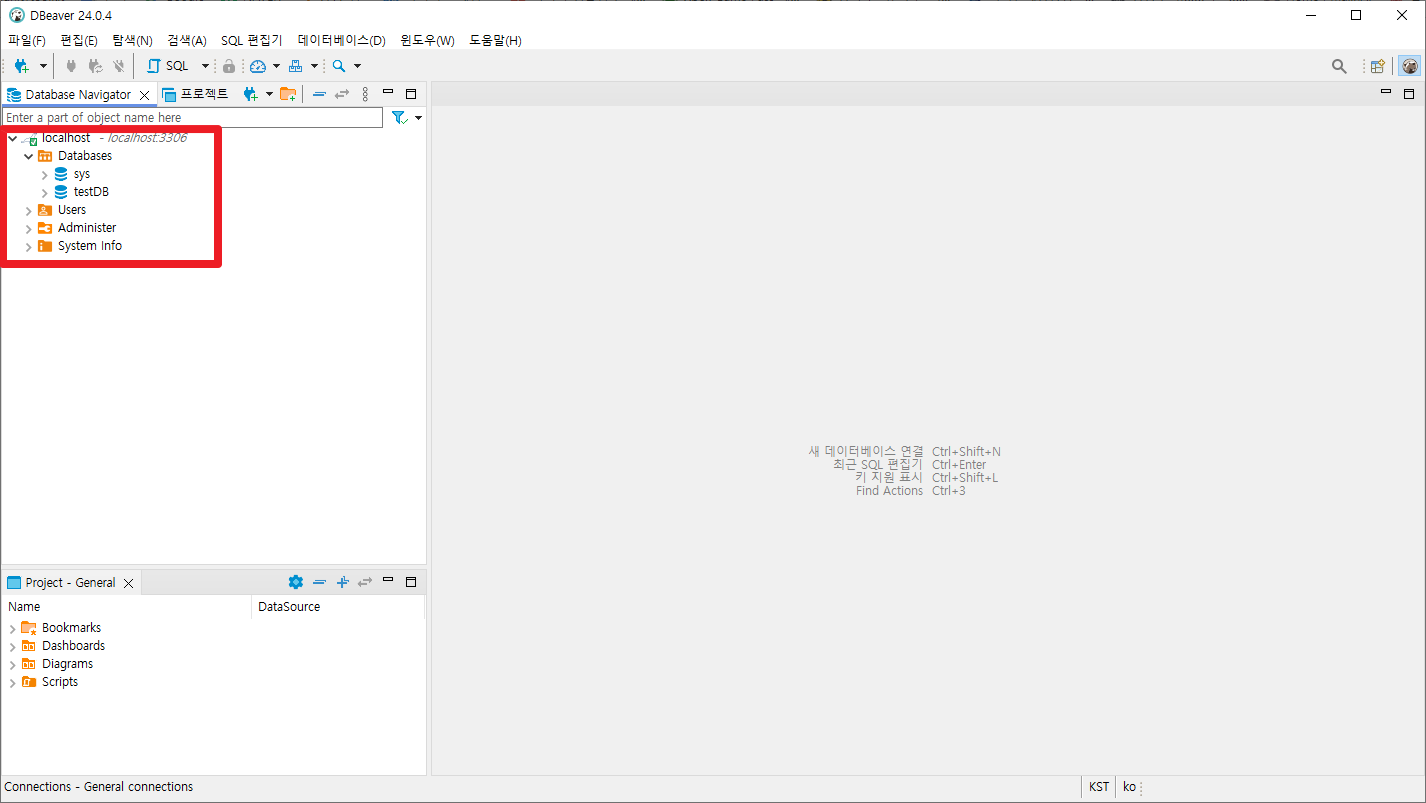
Task: Open dropdown next to Navigator plug-plus icon
Action: click(269, 94)
